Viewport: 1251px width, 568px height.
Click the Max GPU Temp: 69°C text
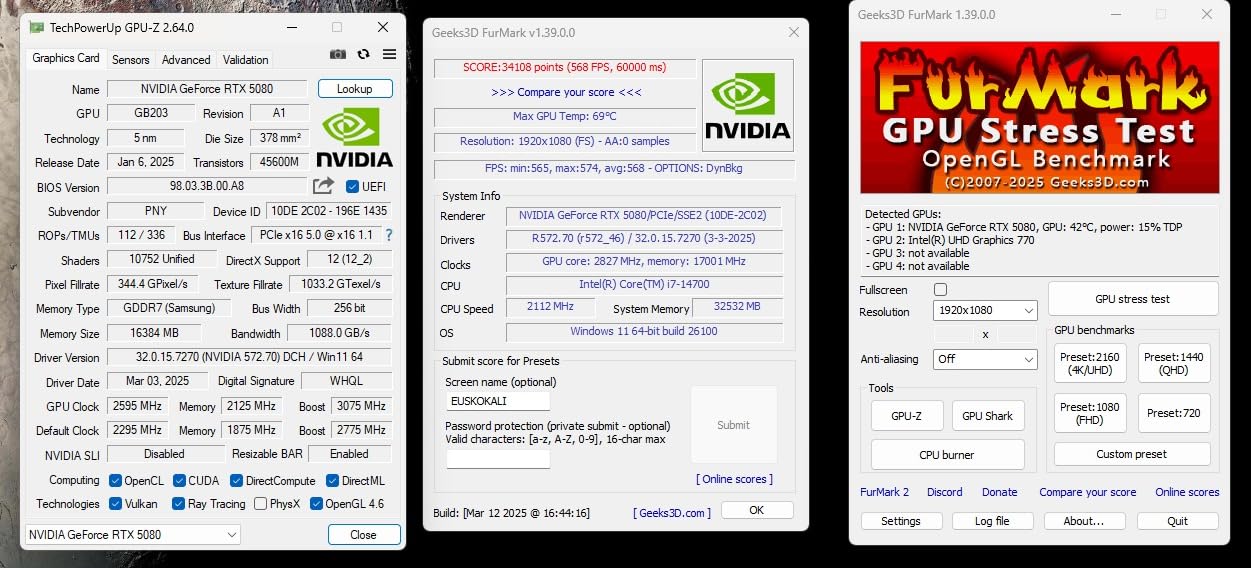(x=565, y=117)
